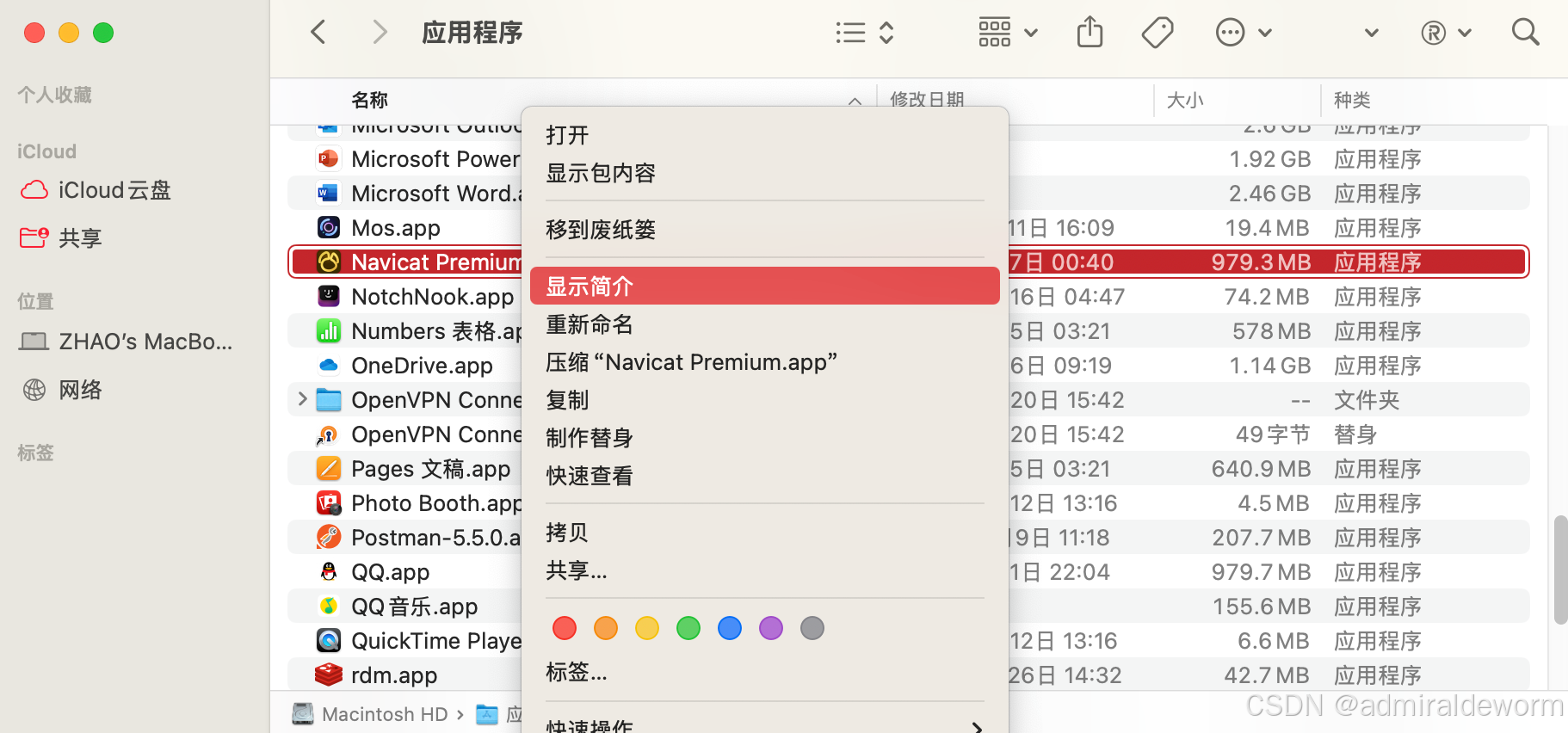Click the 49字节 size cell
Image resolution: width=1568 pixels, height=733 pixels.
[1273, 434]
